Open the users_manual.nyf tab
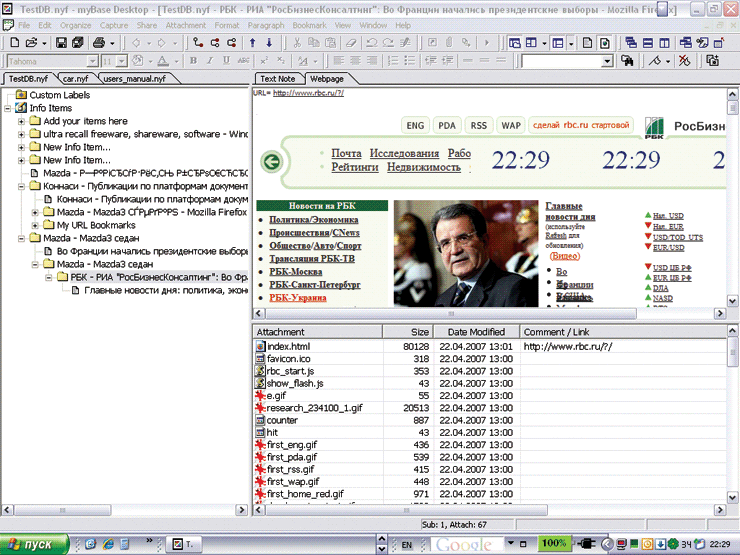 tap(134, 79)
